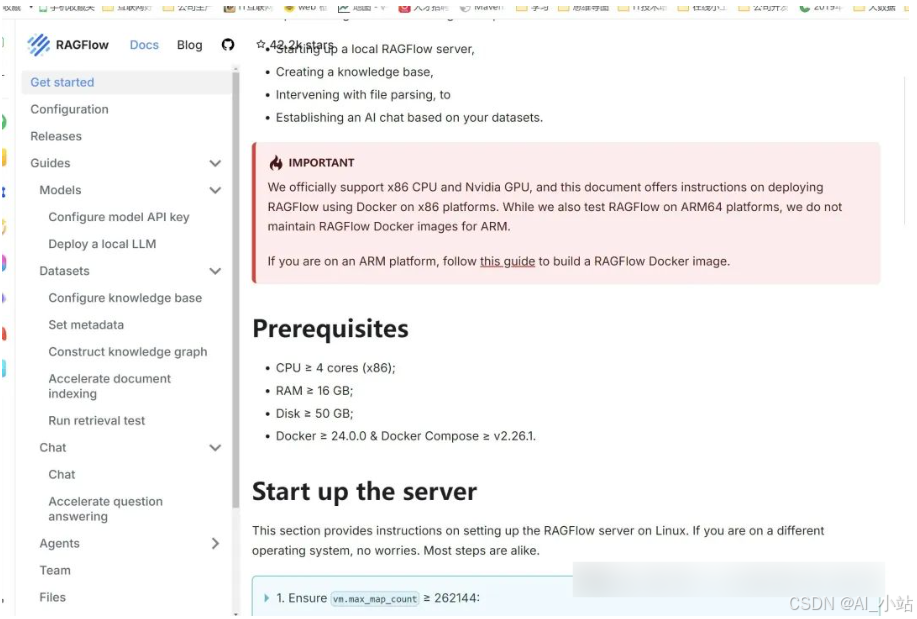Open the Chat sub-page link
This screenshot has height=619, width=917.
pos(61,474)
